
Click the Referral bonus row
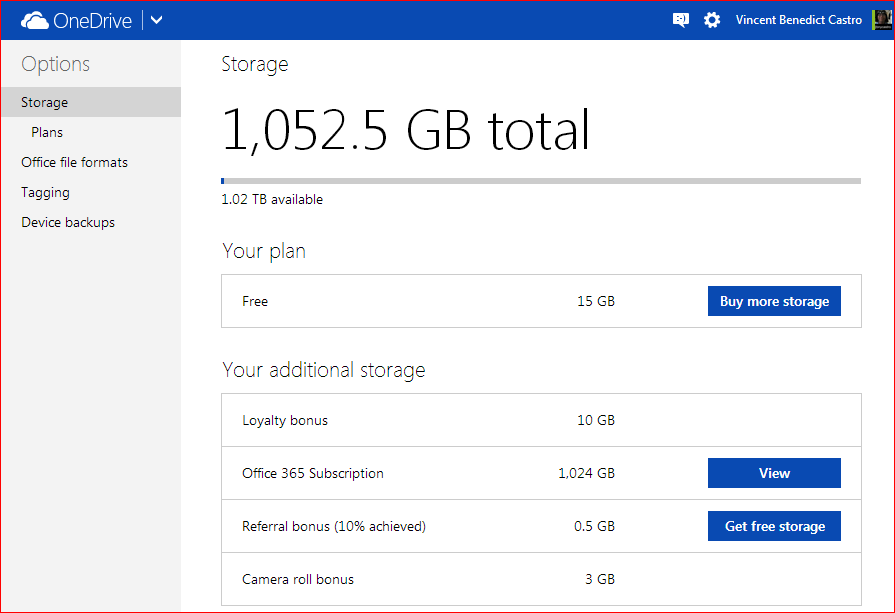[420, 525]
